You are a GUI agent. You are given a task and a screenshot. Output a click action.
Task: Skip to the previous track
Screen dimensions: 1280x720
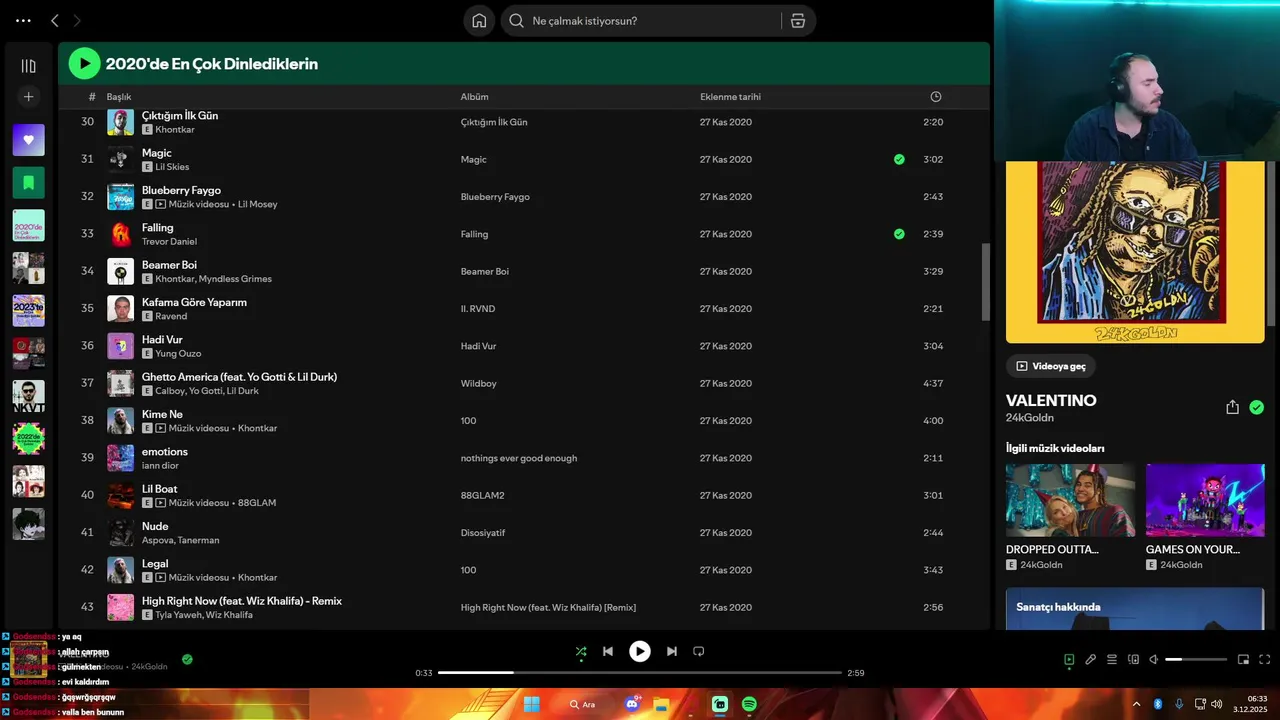click(607, 651)
